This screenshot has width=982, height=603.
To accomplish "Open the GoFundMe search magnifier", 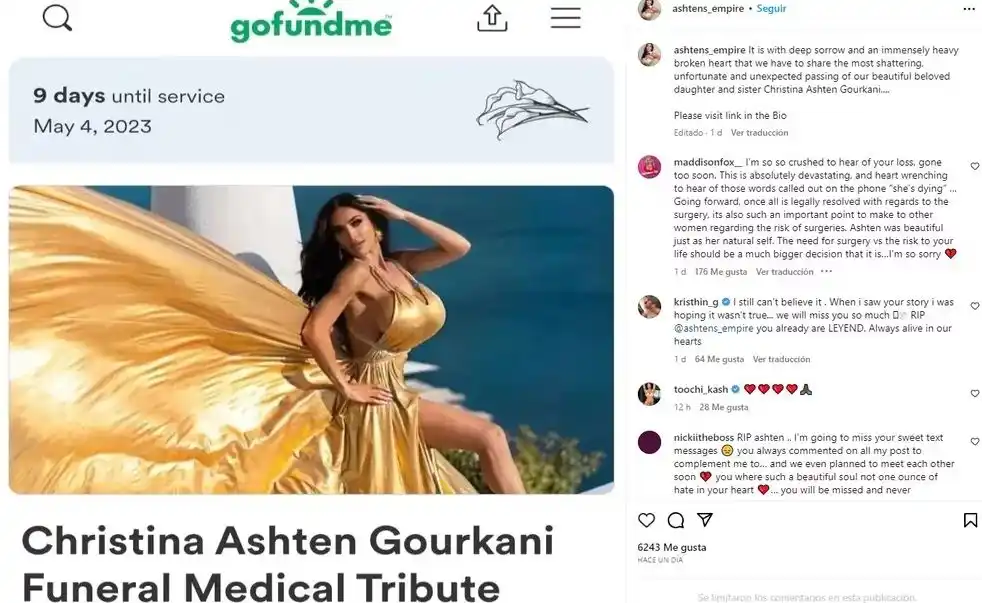I will [57, 18].
